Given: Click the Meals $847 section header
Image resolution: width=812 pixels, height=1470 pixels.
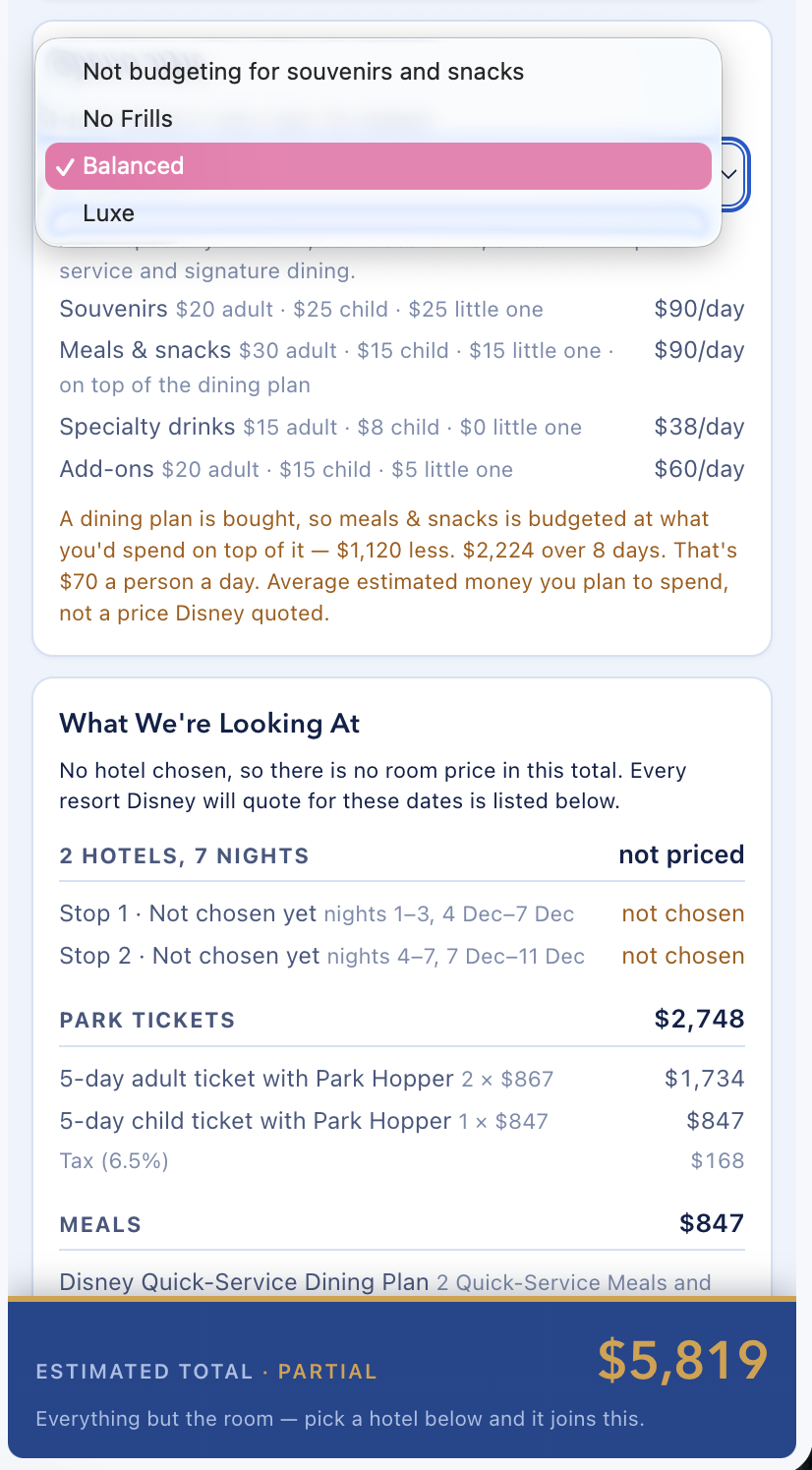Looking at the screenshot, I should pos(402,1224).
